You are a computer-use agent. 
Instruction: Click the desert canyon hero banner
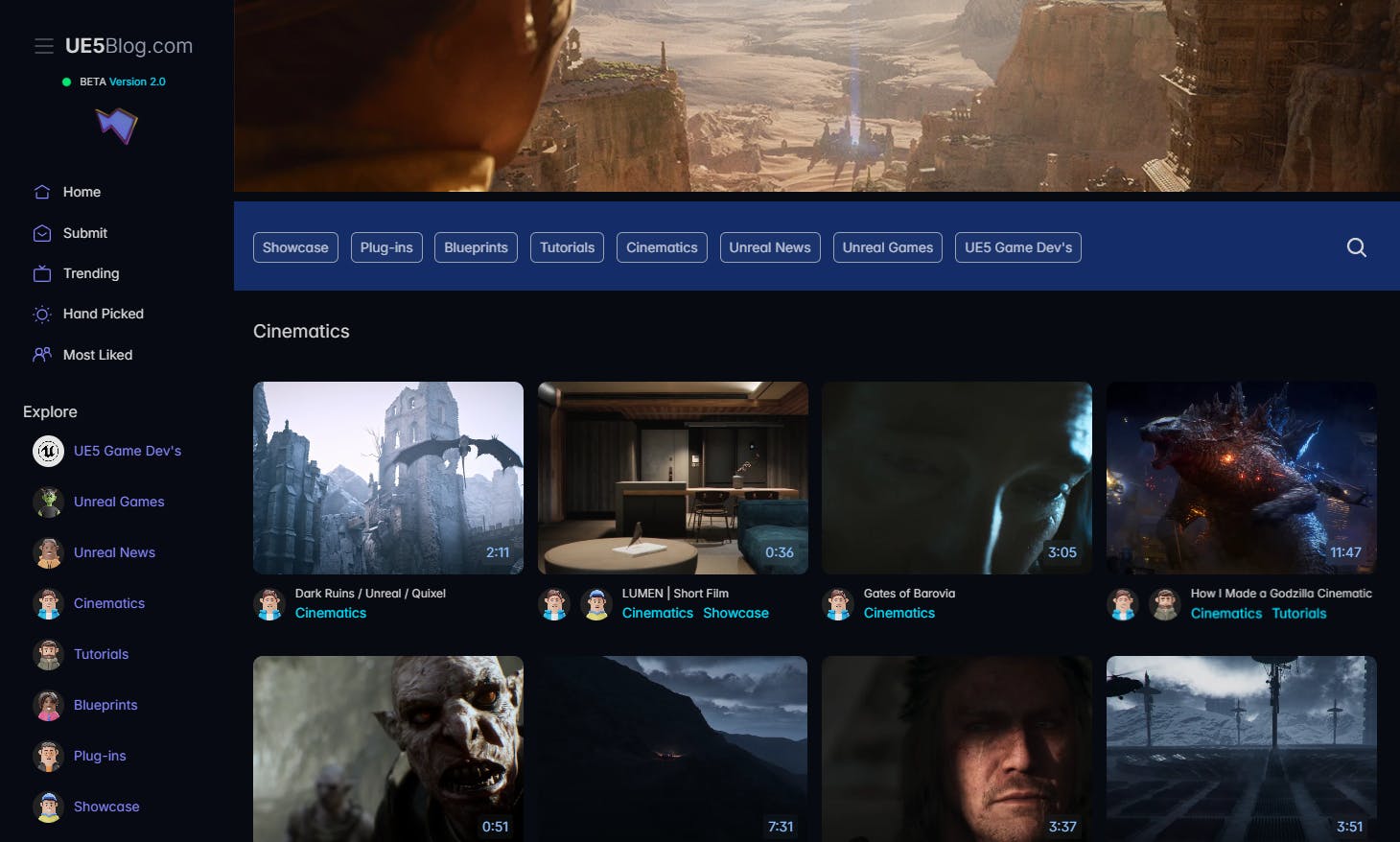click(x=817, y=96)
